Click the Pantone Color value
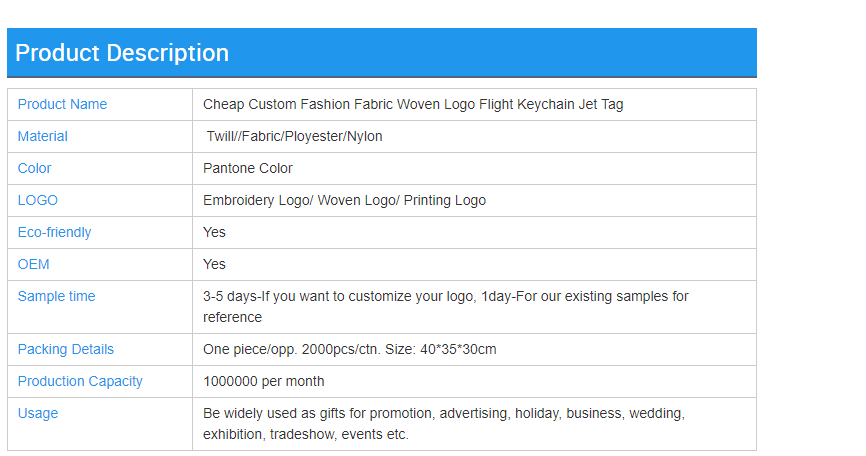This screenshot has width=866, height=456. coord(248,168)
